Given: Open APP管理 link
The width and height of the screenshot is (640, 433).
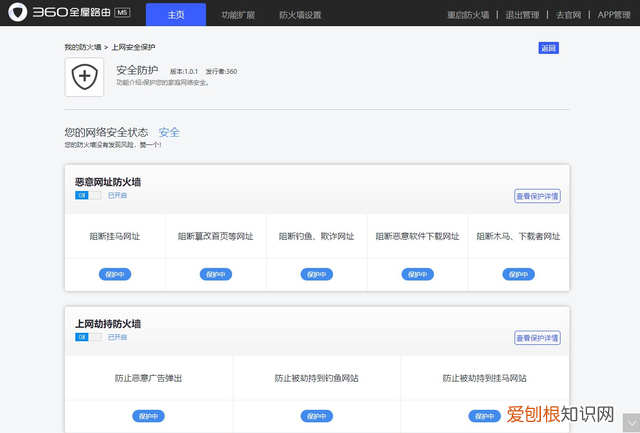Looking at the screenshot, I should click(614, 15).
